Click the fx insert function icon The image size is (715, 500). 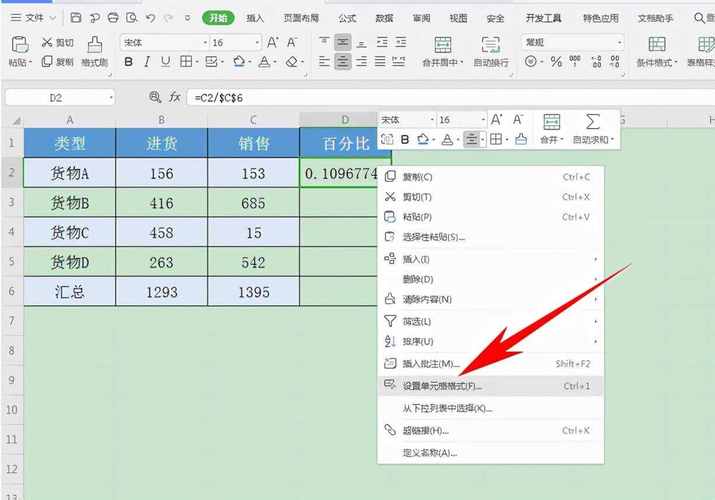(175, 97)
